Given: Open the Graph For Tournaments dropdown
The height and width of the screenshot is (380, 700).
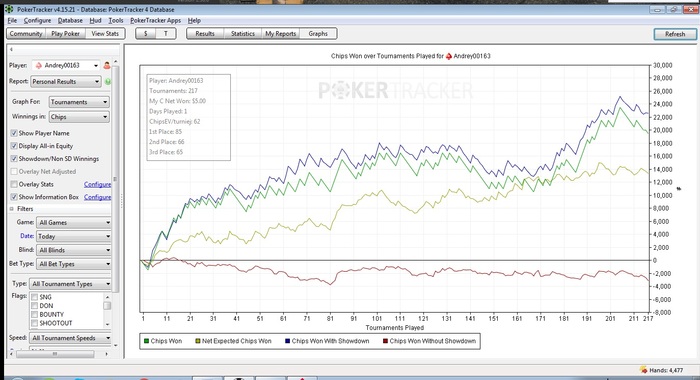Looking at the screenshot, I should click(x=79, y=102).
